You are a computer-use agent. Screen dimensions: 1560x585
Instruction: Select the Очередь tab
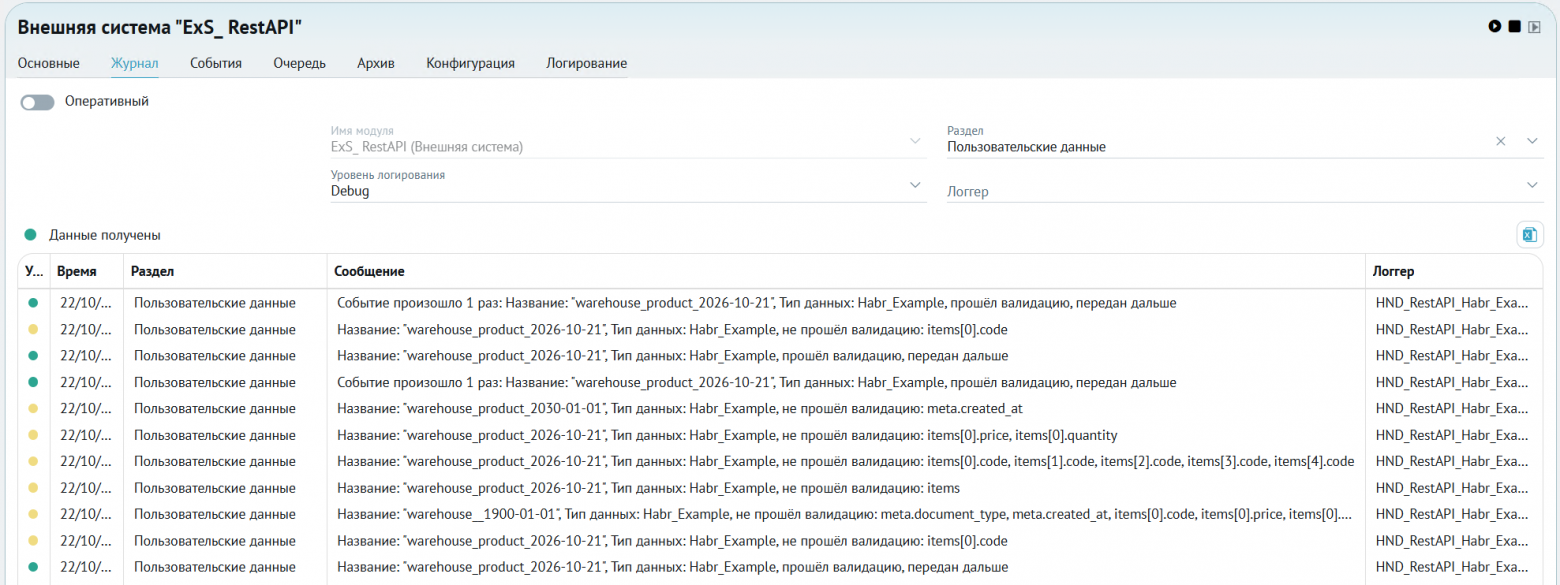(300, 63)
